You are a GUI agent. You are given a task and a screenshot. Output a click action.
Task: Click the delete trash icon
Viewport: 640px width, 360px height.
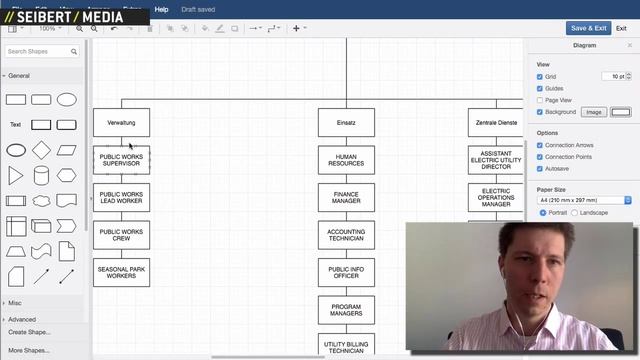click(150, 29)
